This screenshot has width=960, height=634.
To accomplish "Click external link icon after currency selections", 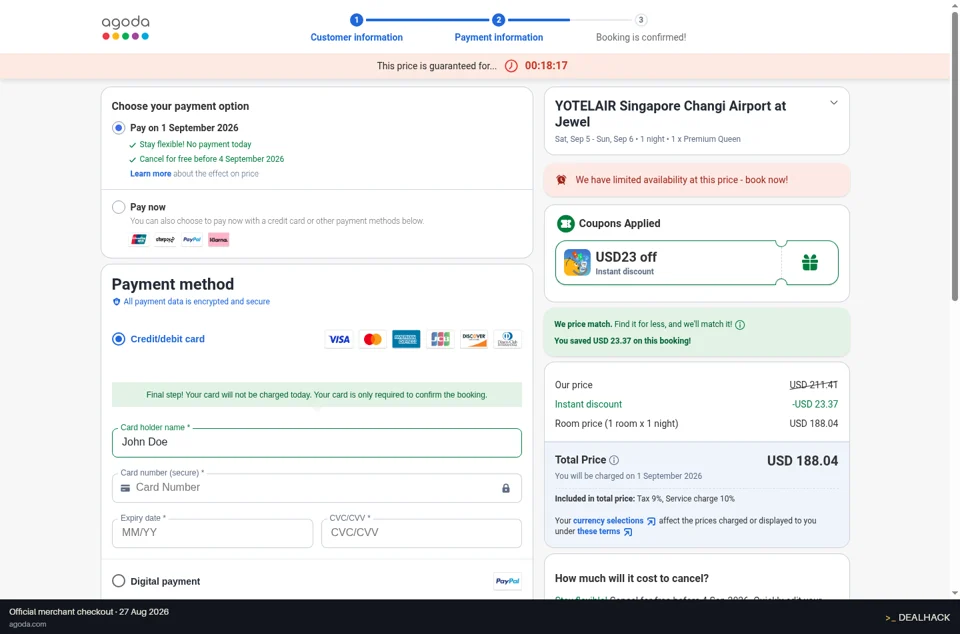I will pyautogui.click(x=651, y=521).
